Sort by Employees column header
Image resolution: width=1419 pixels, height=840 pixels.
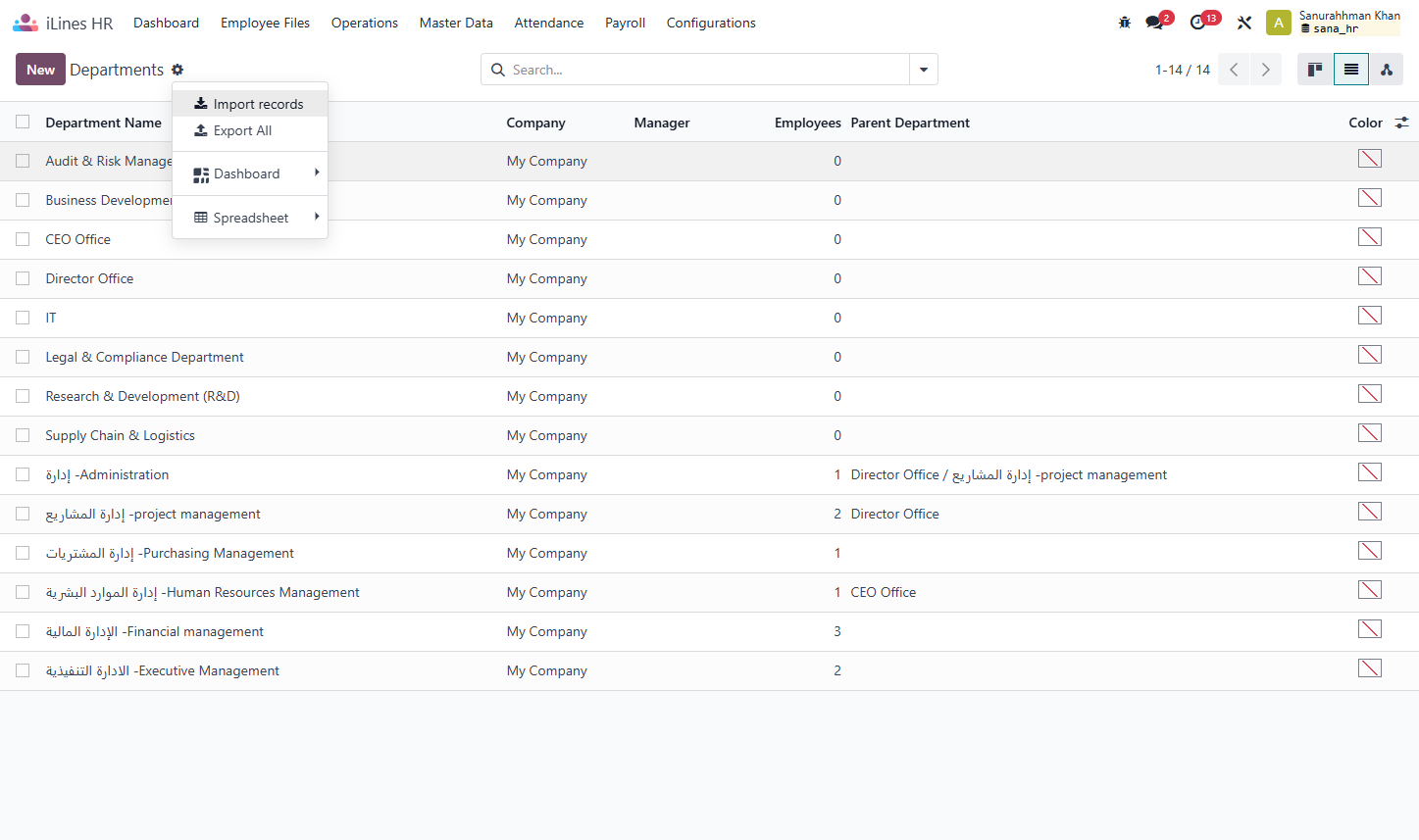pyautogui.click(x=808, y=123)
